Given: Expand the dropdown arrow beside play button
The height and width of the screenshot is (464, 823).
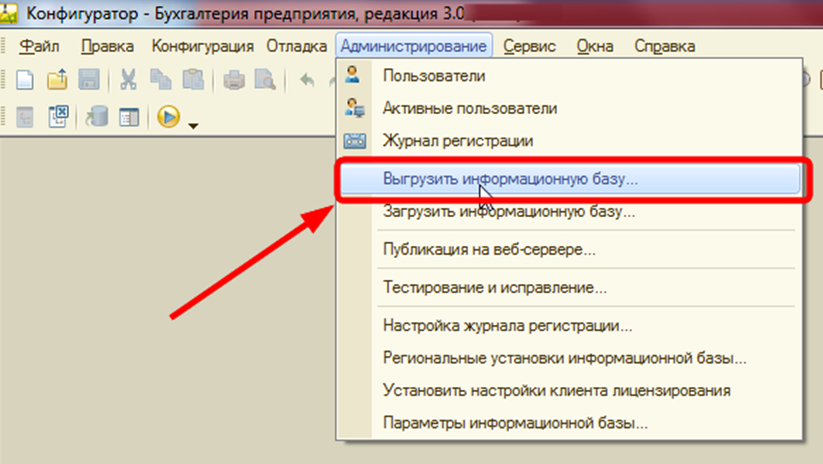Looking at the screenshot, I should [x=193, y=125].
